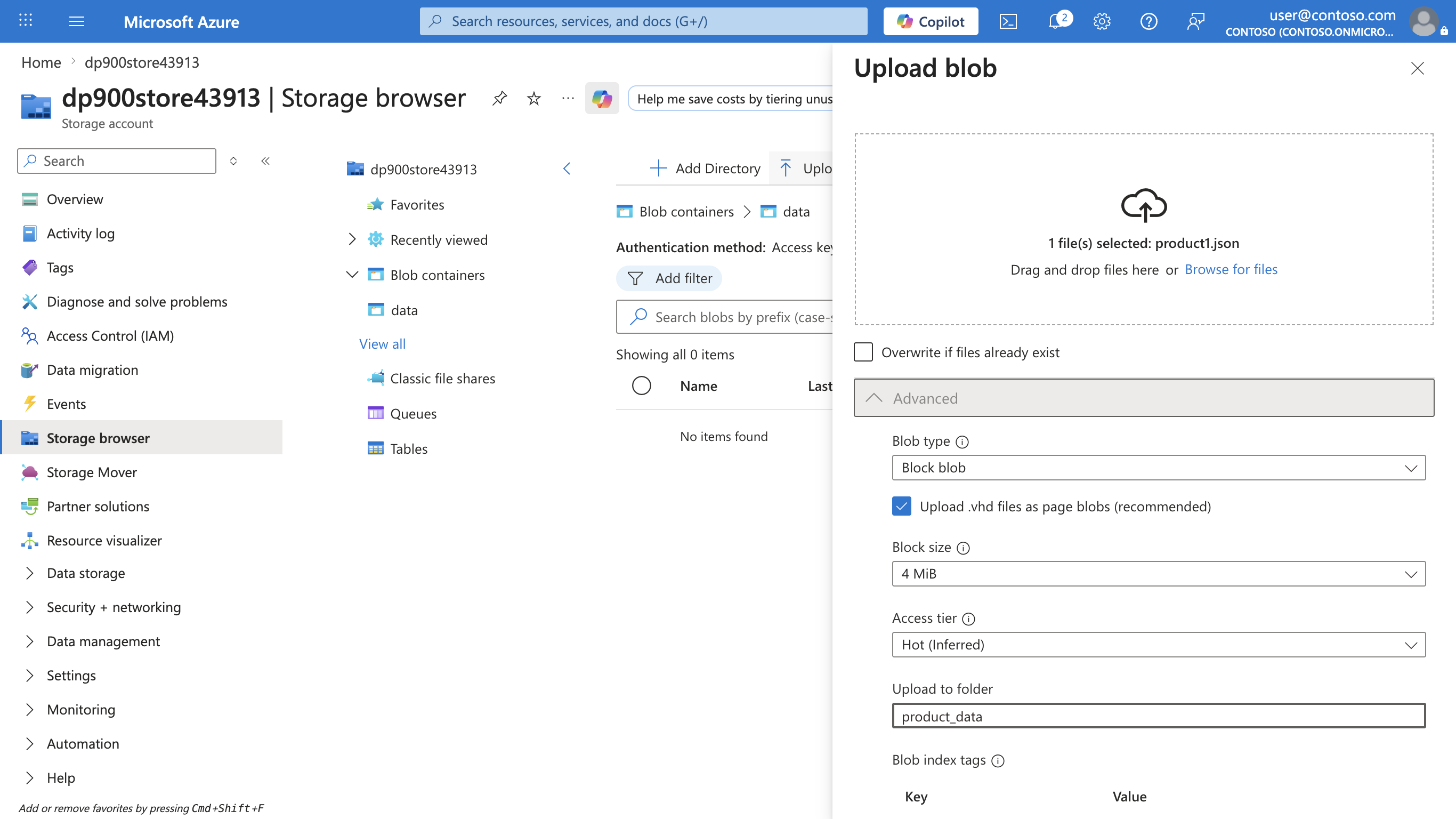Open Classic file shares node

(x=442, y=379)
